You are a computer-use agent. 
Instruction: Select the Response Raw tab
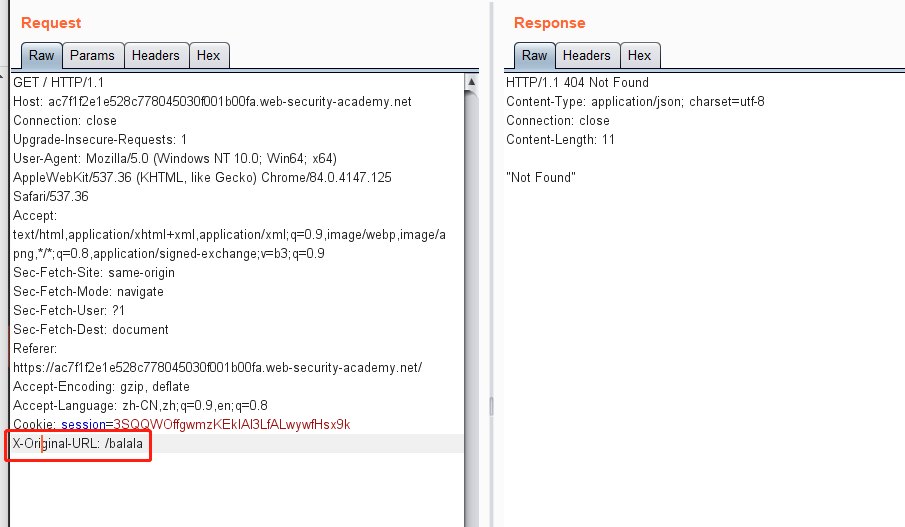pos(534,55)
